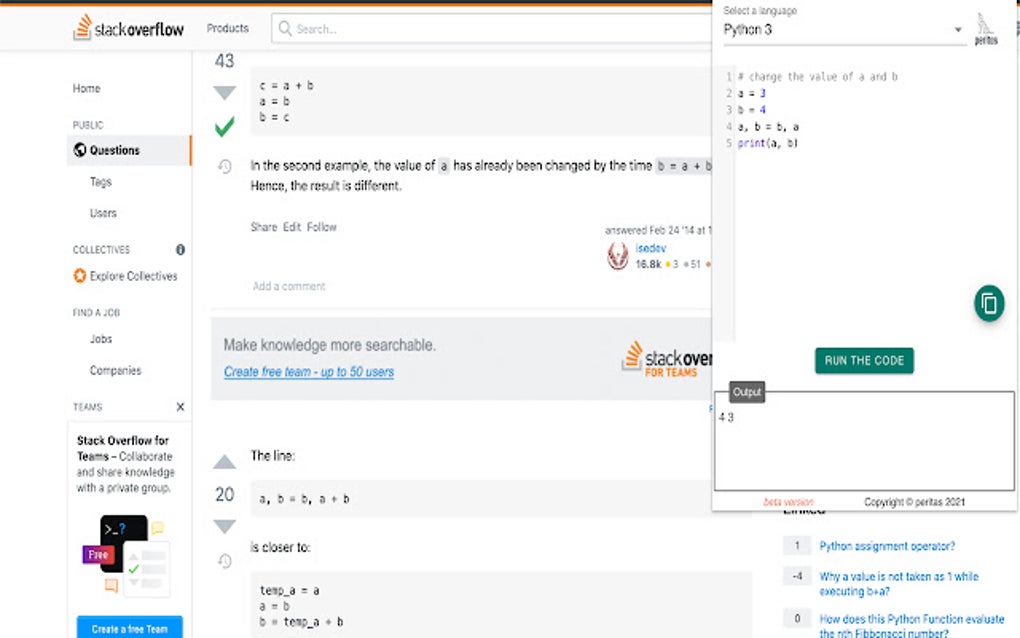1020x638 pixels.
Task: Click the revision history clock icon
Action: [x=222, y=166]
